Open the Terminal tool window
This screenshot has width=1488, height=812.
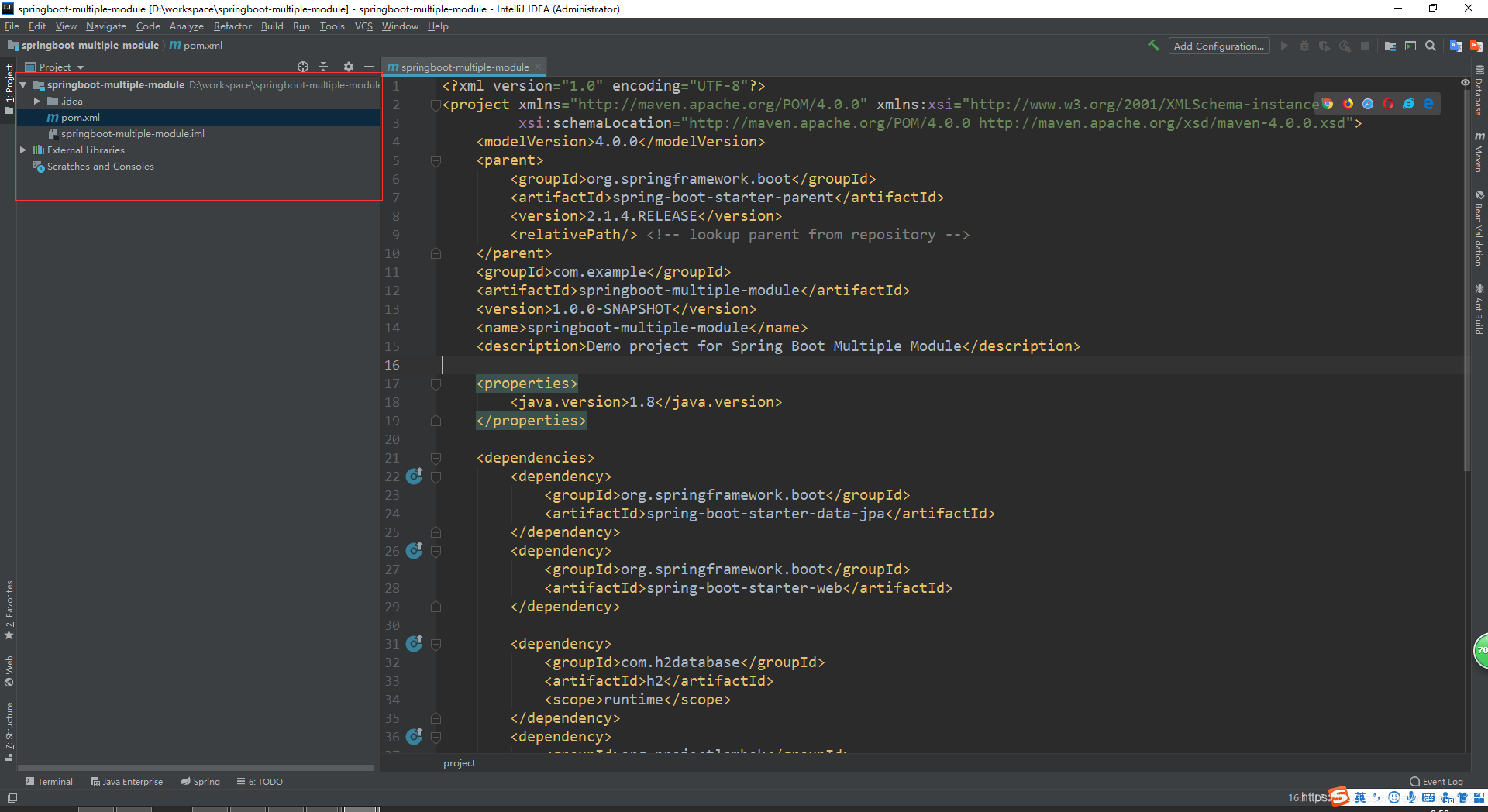click(49, 781)
